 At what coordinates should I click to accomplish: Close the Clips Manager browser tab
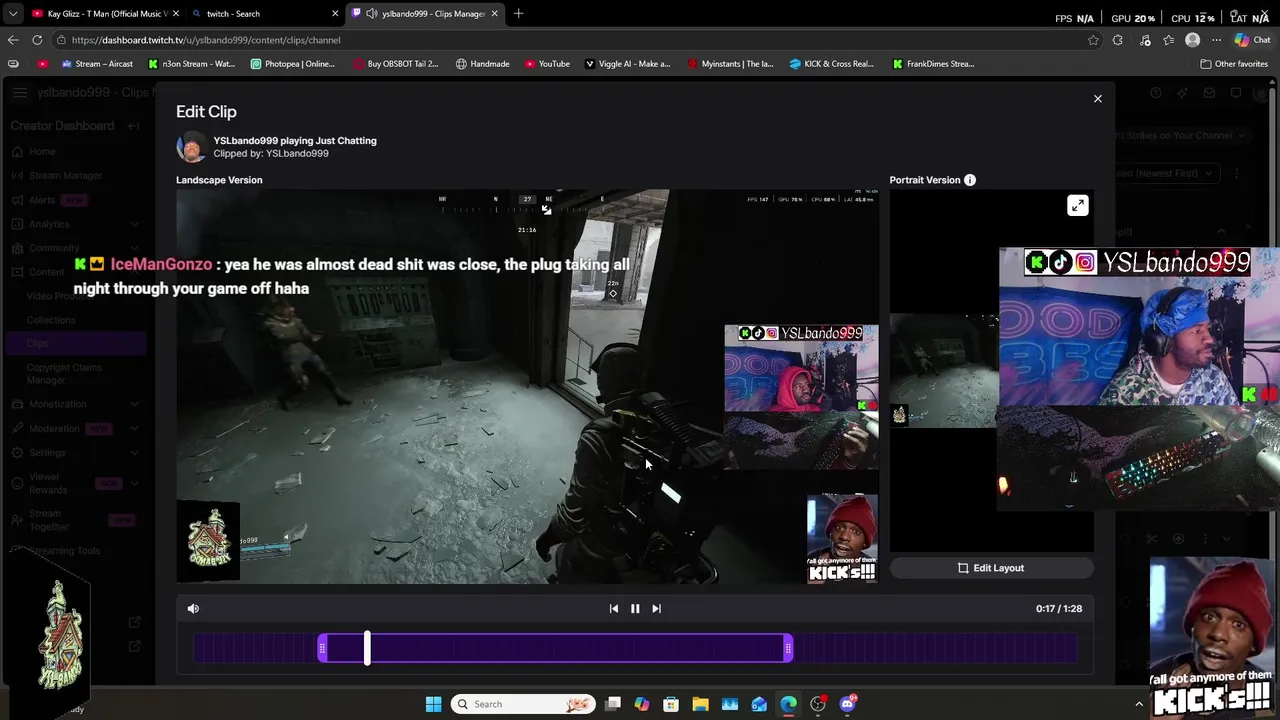pyautogui.click(x=494, y=13)
